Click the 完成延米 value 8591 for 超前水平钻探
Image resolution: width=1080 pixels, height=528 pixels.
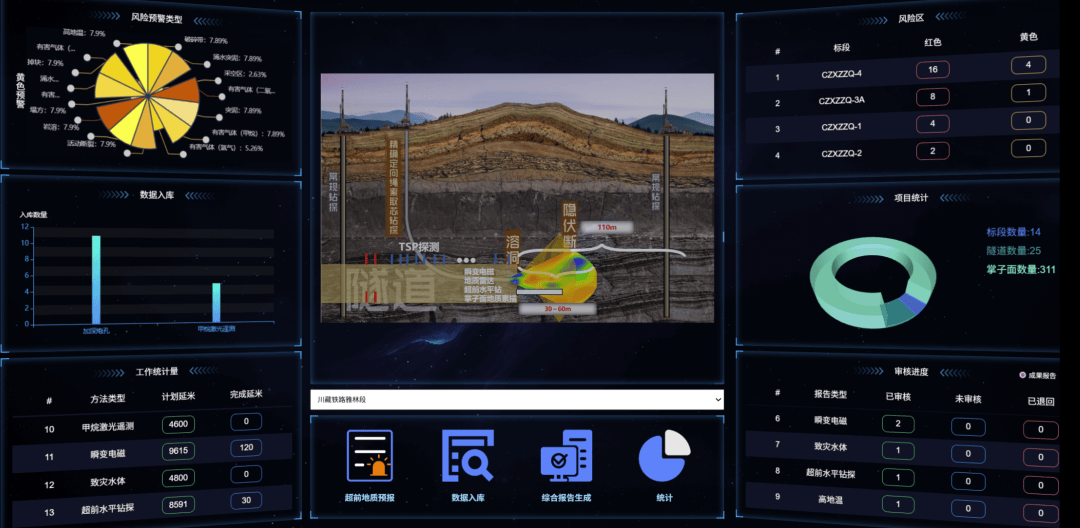tap(180, 503)
